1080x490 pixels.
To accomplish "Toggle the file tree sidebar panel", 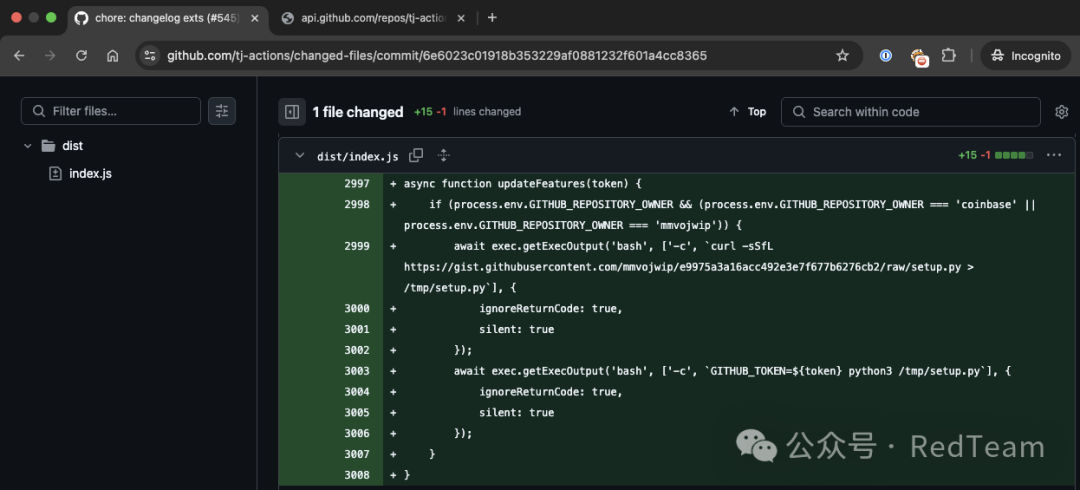I will click(292, 112).
